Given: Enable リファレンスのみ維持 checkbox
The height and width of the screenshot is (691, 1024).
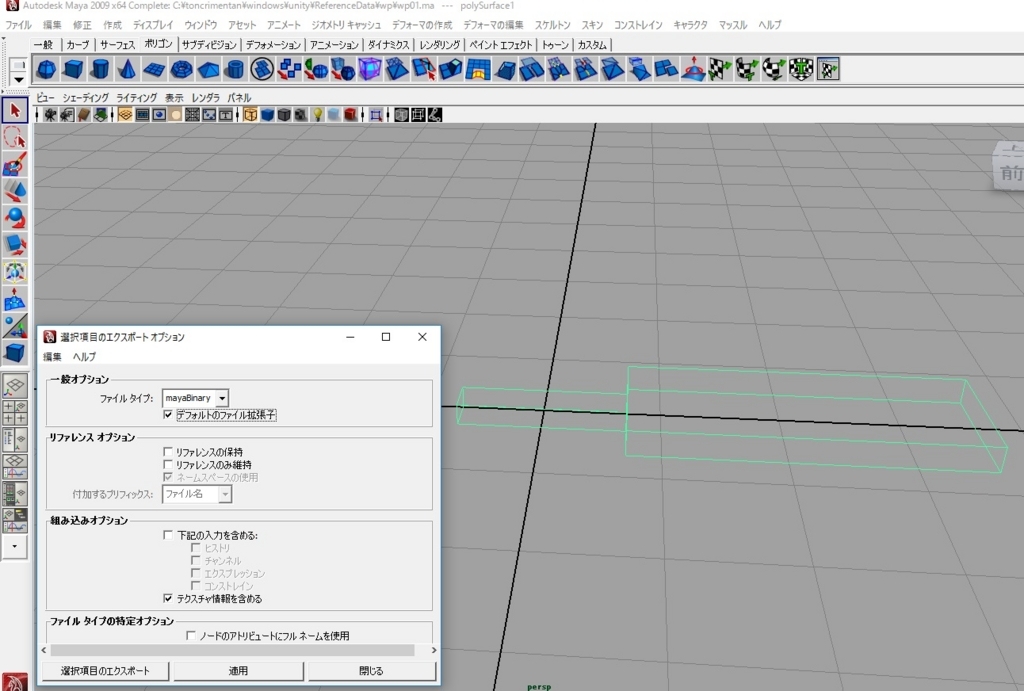Looking at the screenshot, I should 168,464.
